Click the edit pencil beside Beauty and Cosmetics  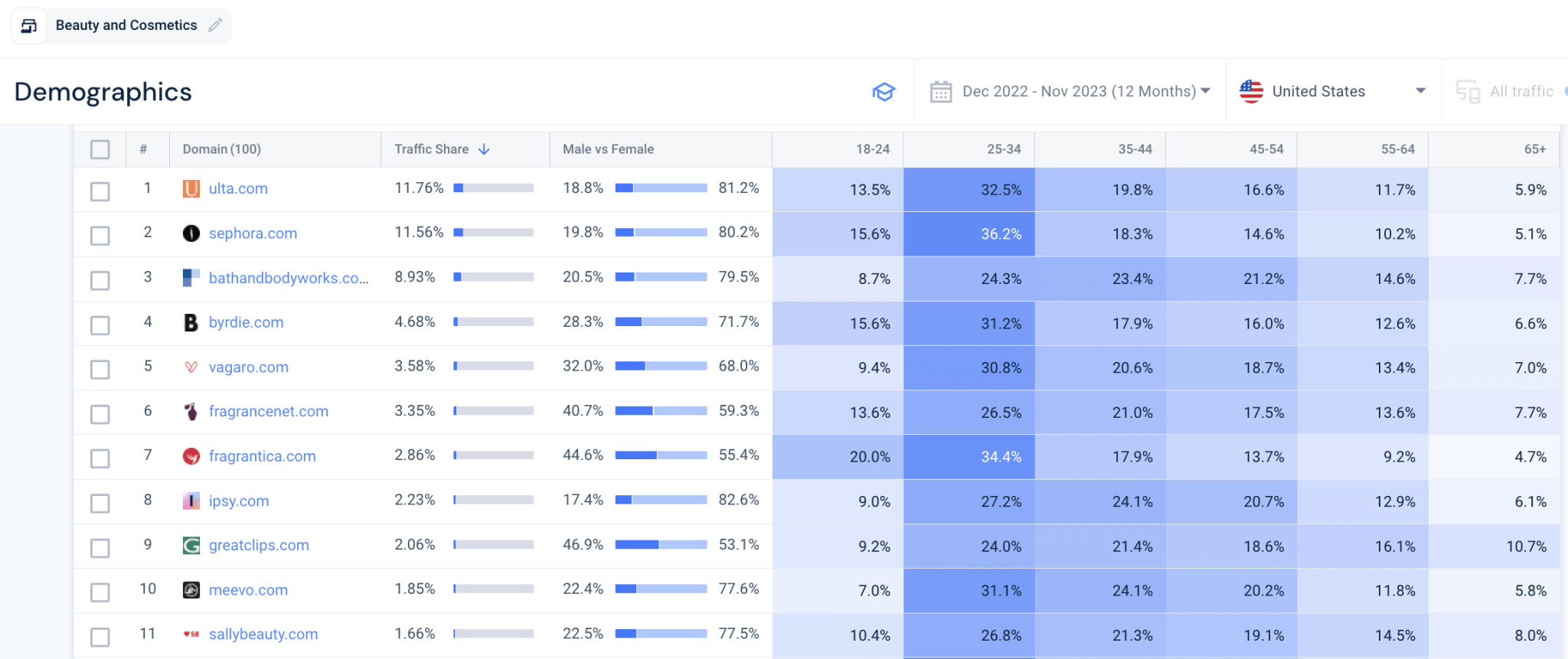[x=214, y=24]
